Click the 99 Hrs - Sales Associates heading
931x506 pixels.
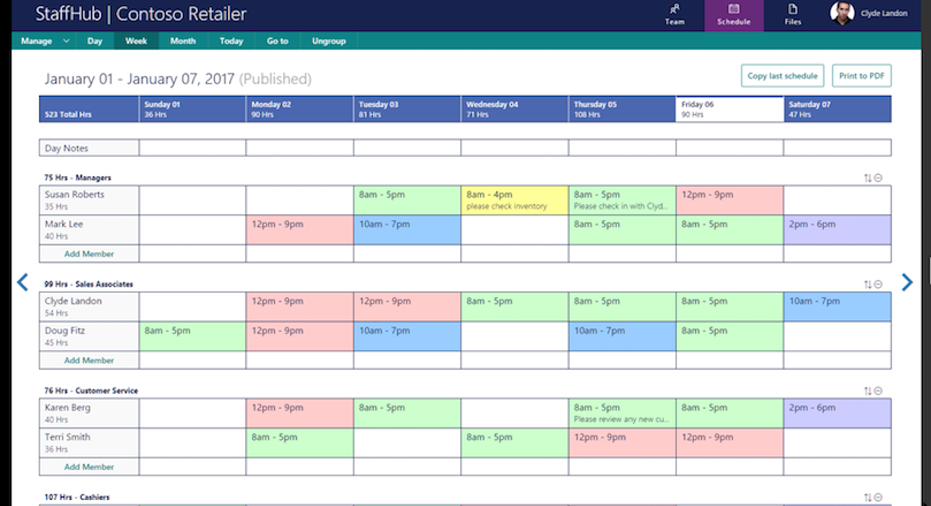(x=88, y=284)
